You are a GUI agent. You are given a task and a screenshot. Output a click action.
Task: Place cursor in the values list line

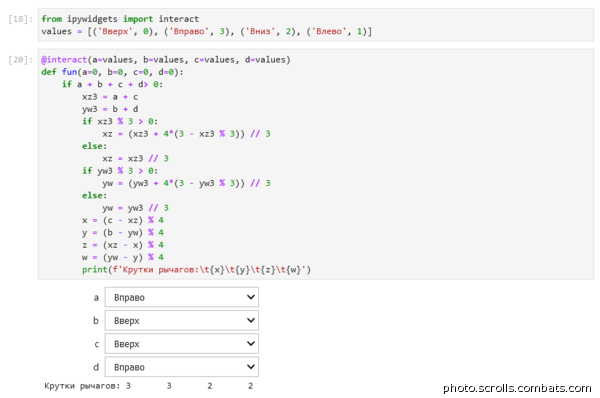(x=207, y=31)
